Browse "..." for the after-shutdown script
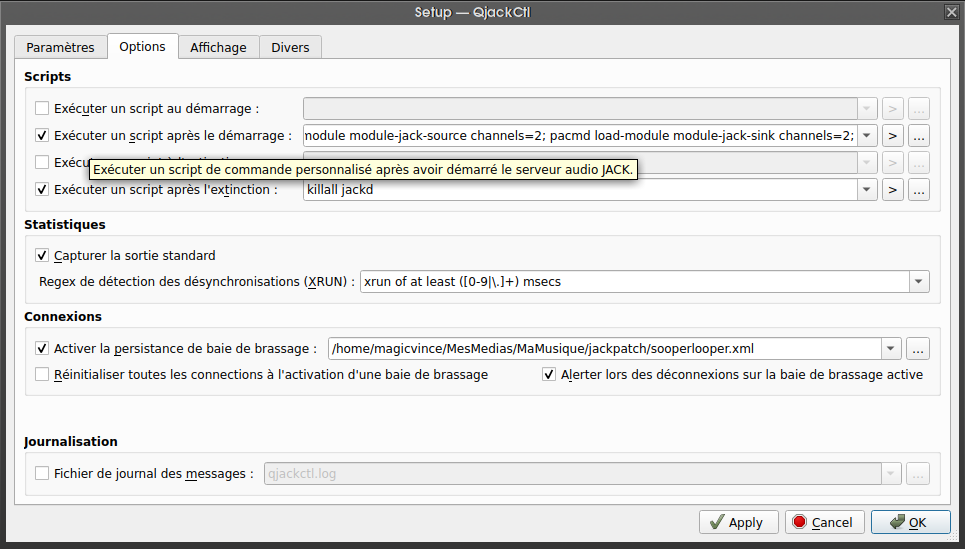Viewport: 965px width, 549px height. [x=919, y=189]
